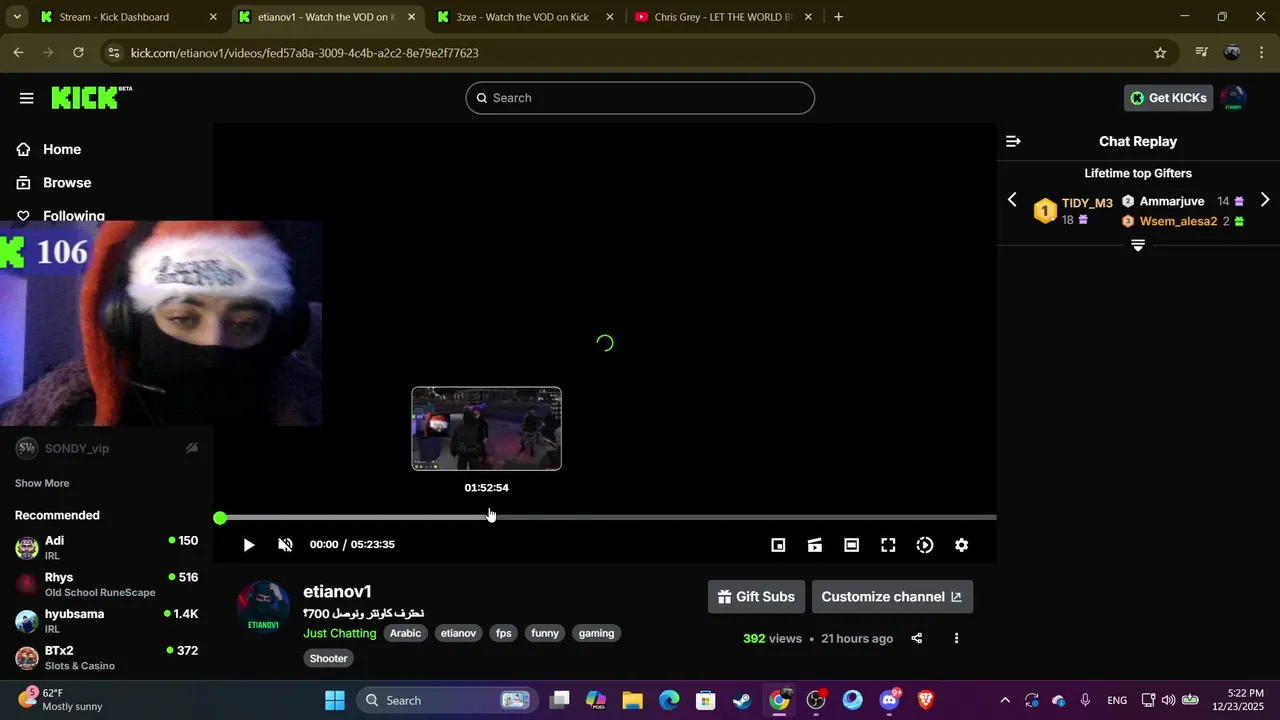Open the Just Chatting category

340,633
